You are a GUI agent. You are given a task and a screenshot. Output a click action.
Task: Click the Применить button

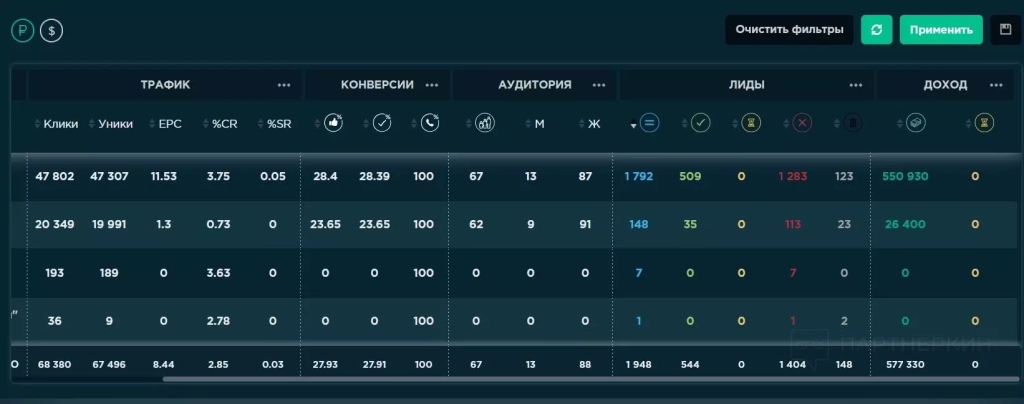(x=941, y=30)
